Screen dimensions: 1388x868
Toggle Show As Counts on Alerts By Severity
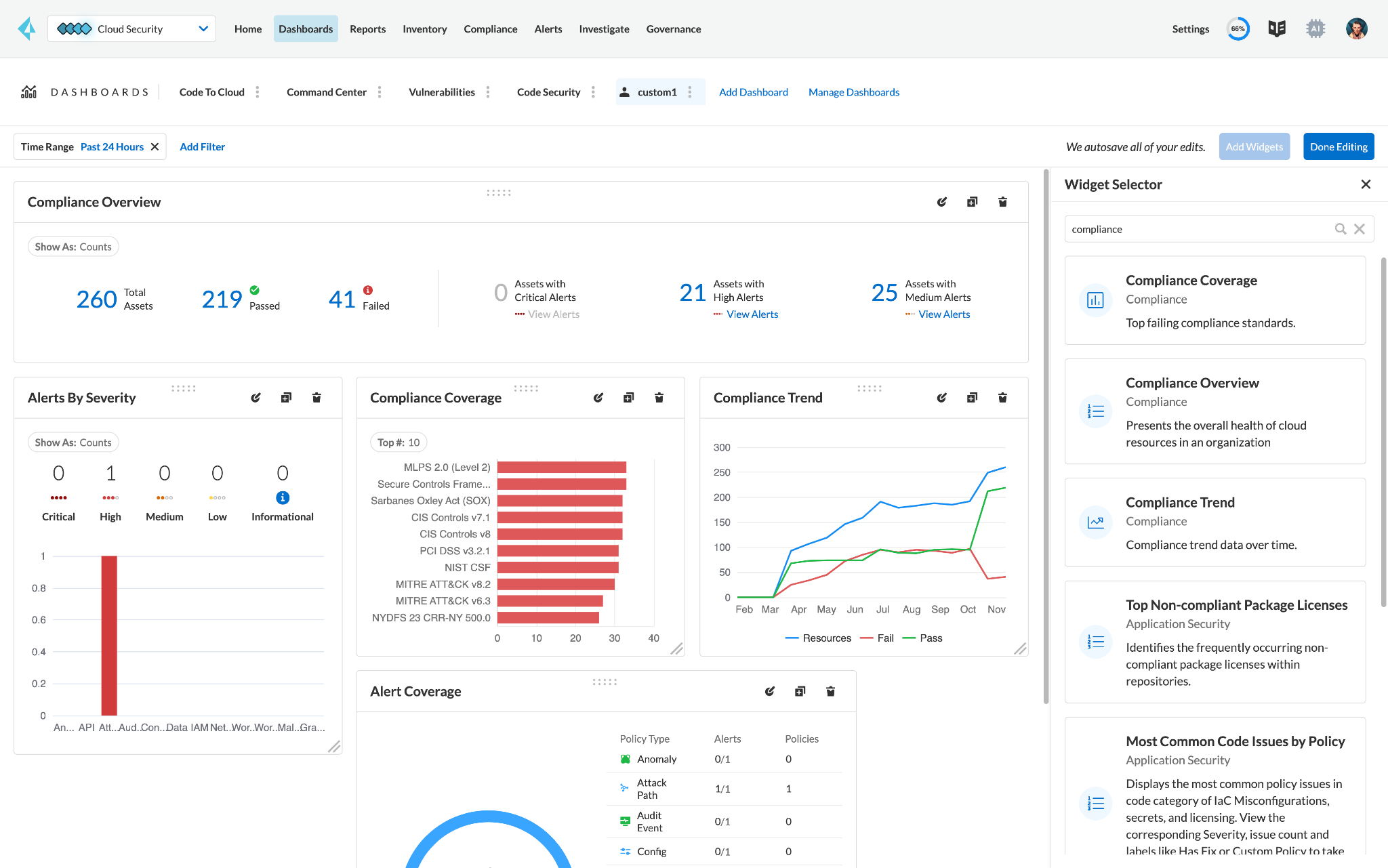(71, 442)
